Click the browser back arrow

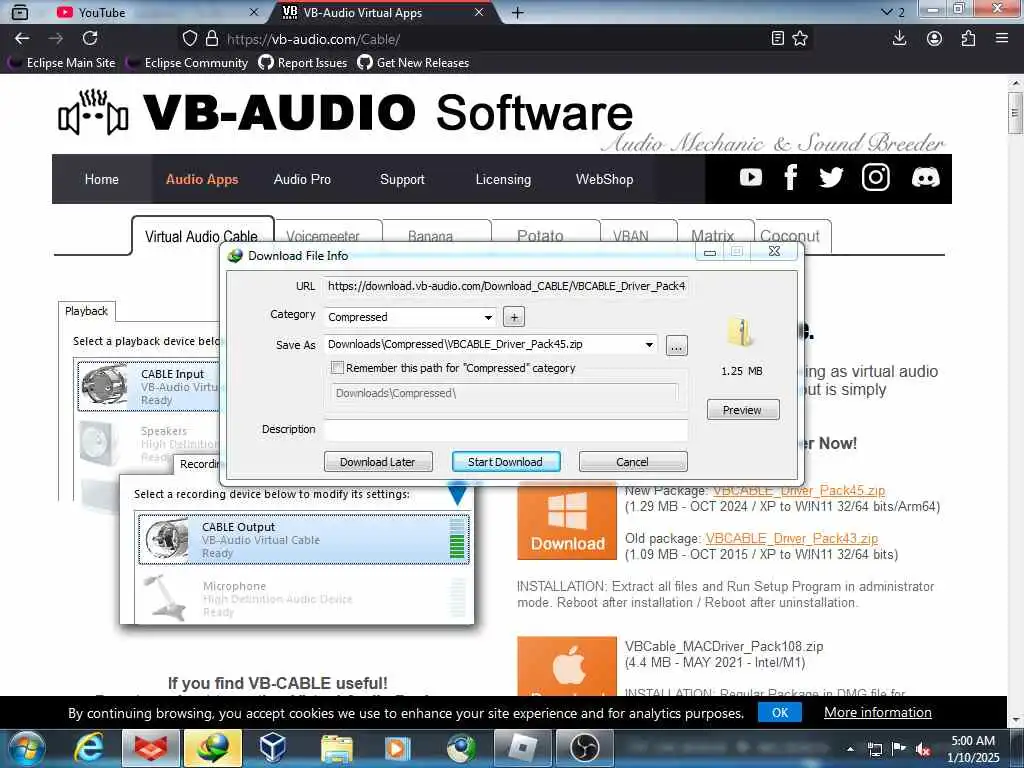click(x=22, y=39)
